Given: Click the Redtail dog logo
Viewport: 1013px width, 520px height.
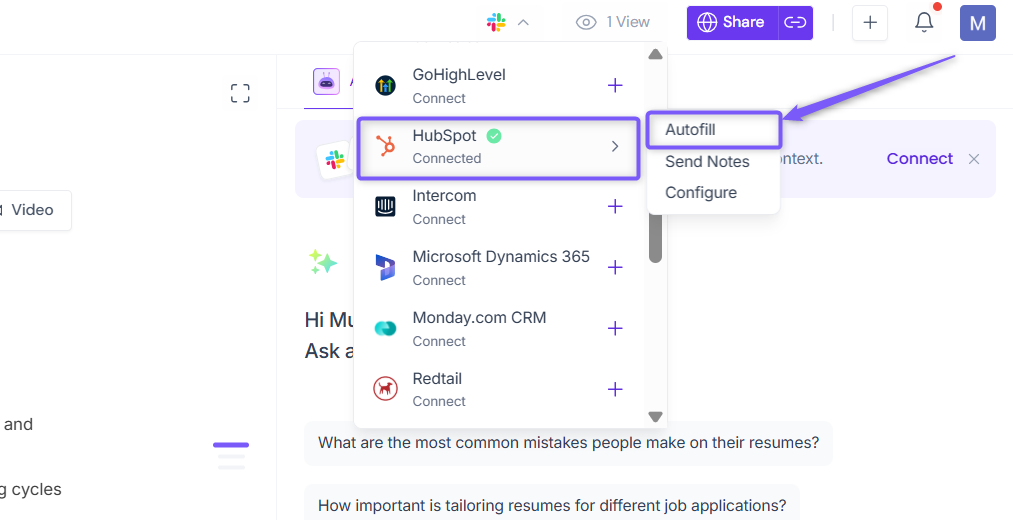Looking at the screenshot, I should (x=386, y=389).
